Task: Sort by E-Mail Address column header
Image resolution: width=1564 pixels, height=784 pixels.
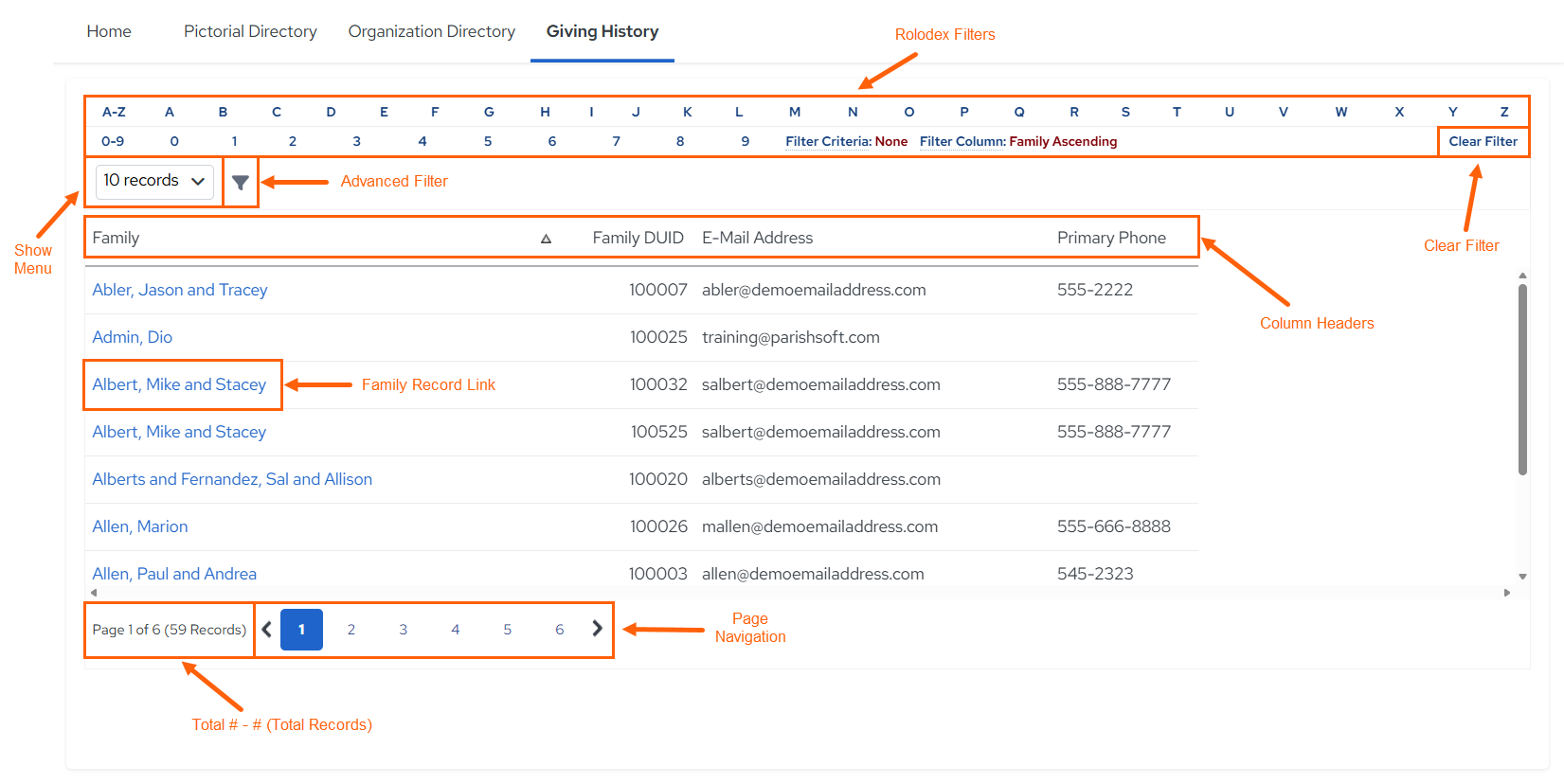Action: [757, 238]
